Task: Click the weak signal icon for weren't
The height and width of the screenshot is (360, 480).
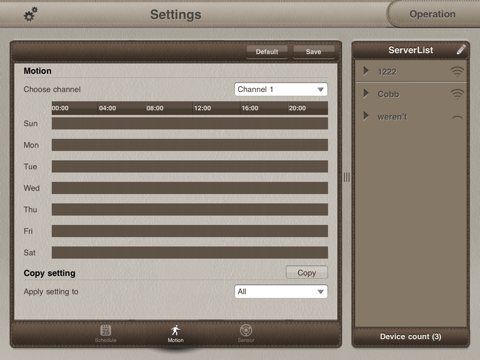Action: point(457,117)
